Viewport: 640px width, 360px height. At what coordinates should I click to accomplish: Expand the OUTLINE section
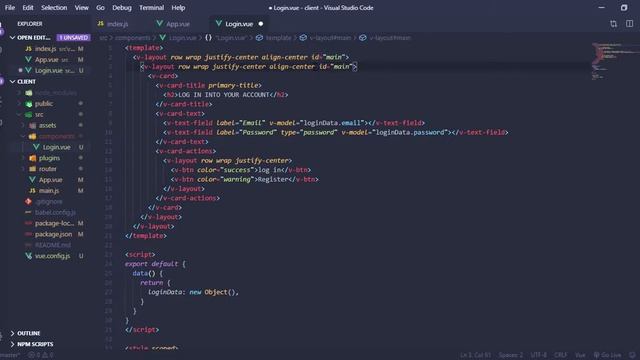[x=12, y=333]
